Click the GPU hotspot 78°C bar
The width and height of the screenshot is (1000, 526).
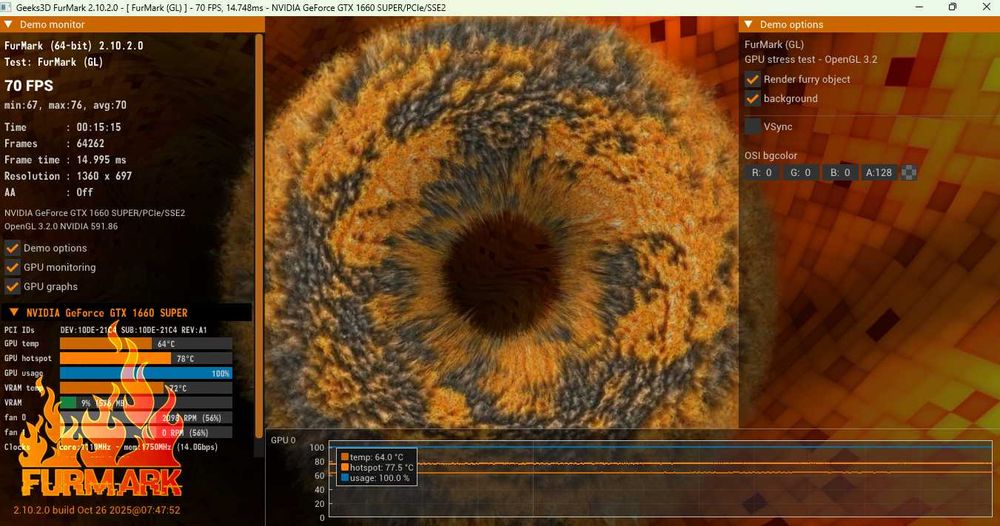click(x=146, y=358)
